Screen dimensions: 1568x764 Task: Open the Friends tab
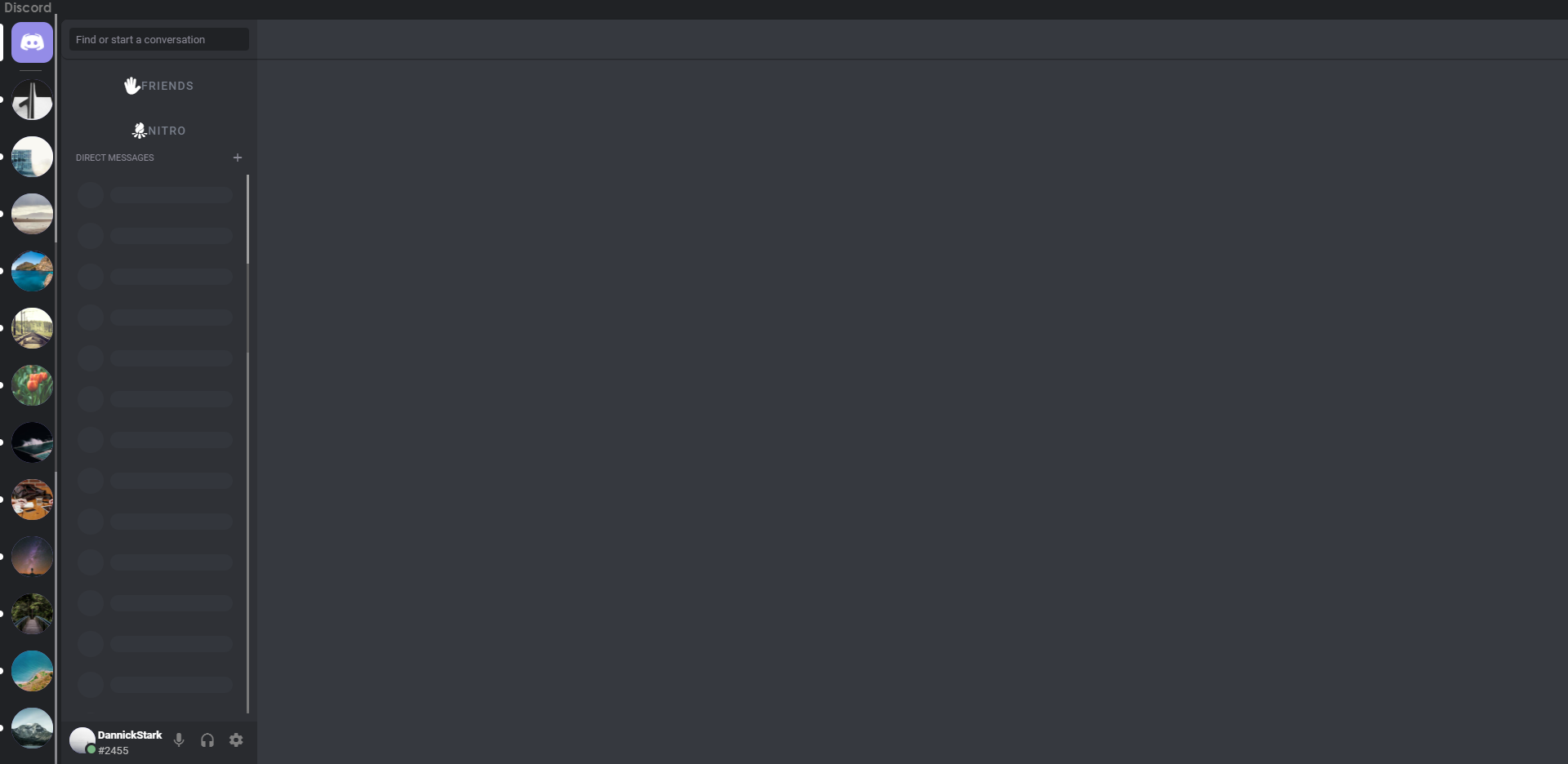tap(159, 86)
